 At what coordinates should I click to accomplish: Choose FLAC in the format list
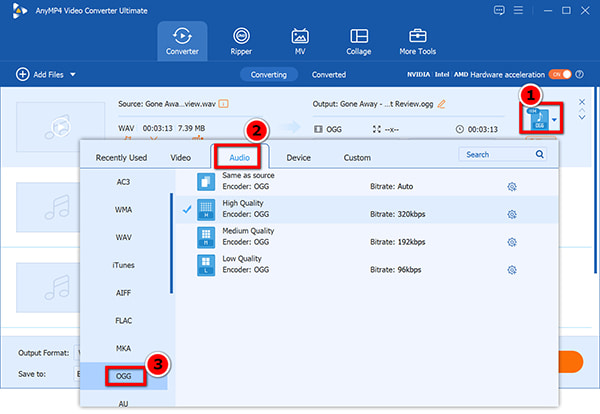(x=124, y=321)
